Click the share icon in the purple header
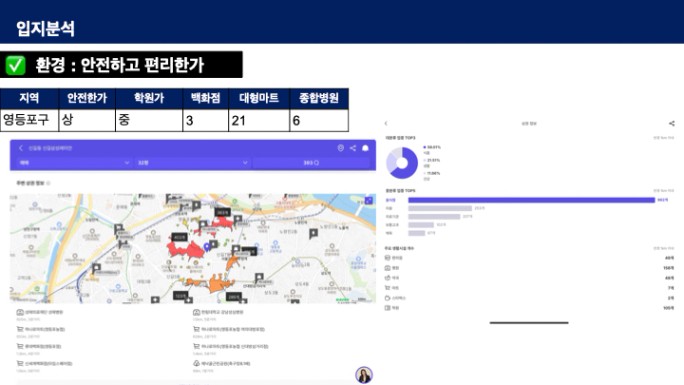 tap(352, 148)
